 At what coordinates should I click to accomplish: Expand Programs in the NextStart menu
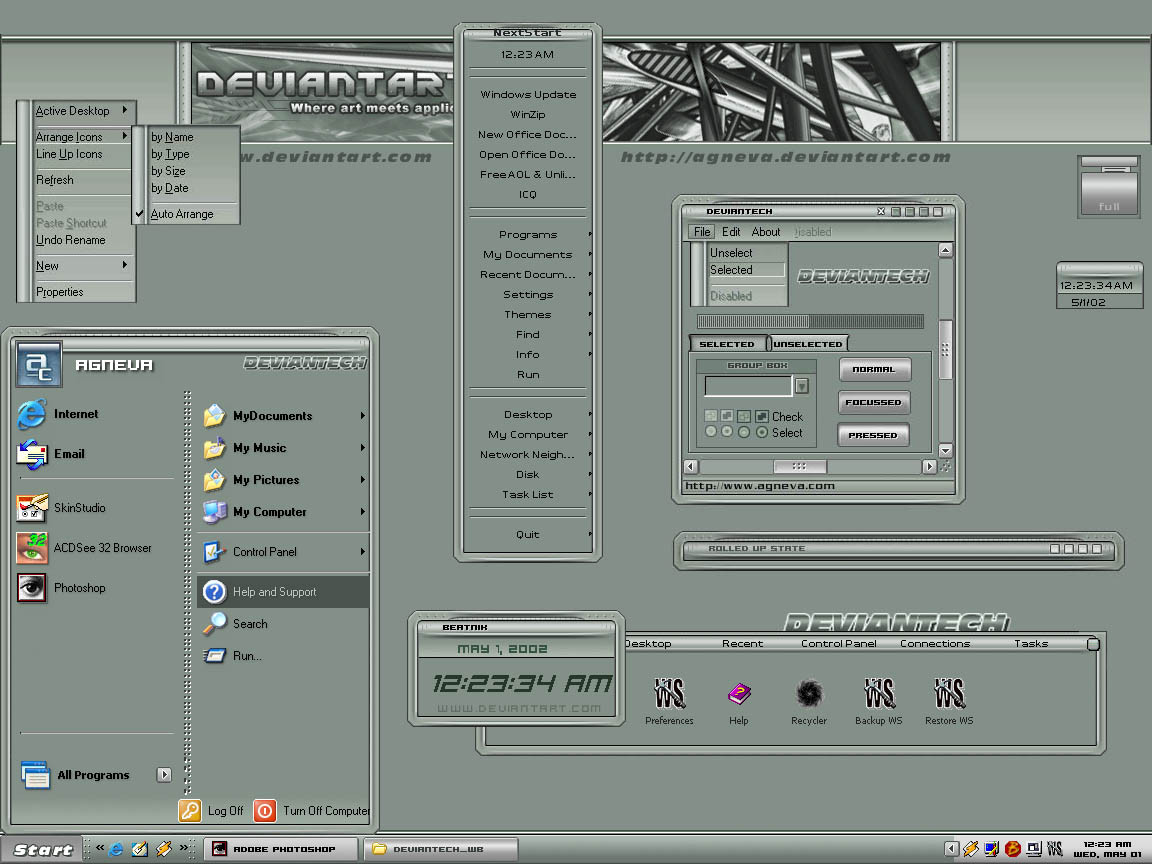(x=528, y=234)
